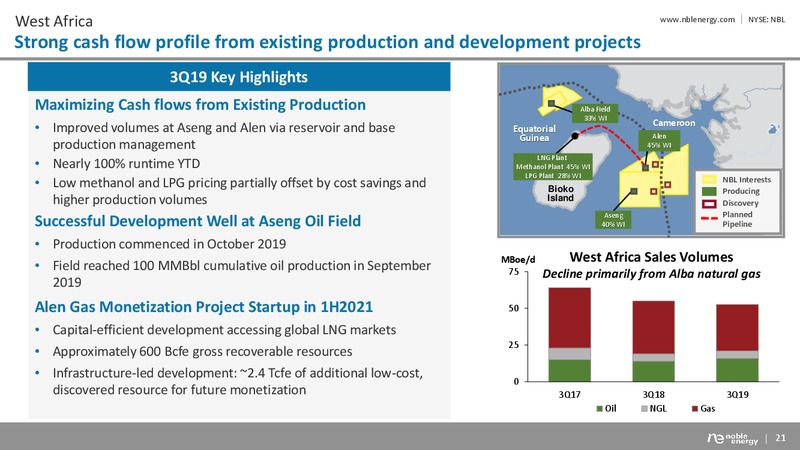Screen dimensions: 800x450
Task: Click the Noble Energy logo in footer
Action: (733, 438)
